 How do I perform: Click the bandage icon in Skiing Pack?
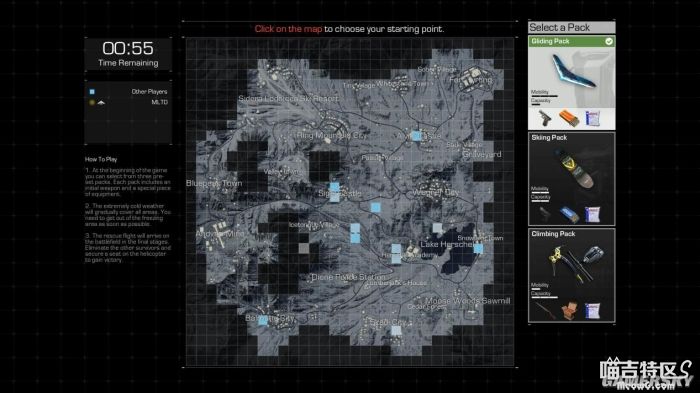tap(593, 214)
